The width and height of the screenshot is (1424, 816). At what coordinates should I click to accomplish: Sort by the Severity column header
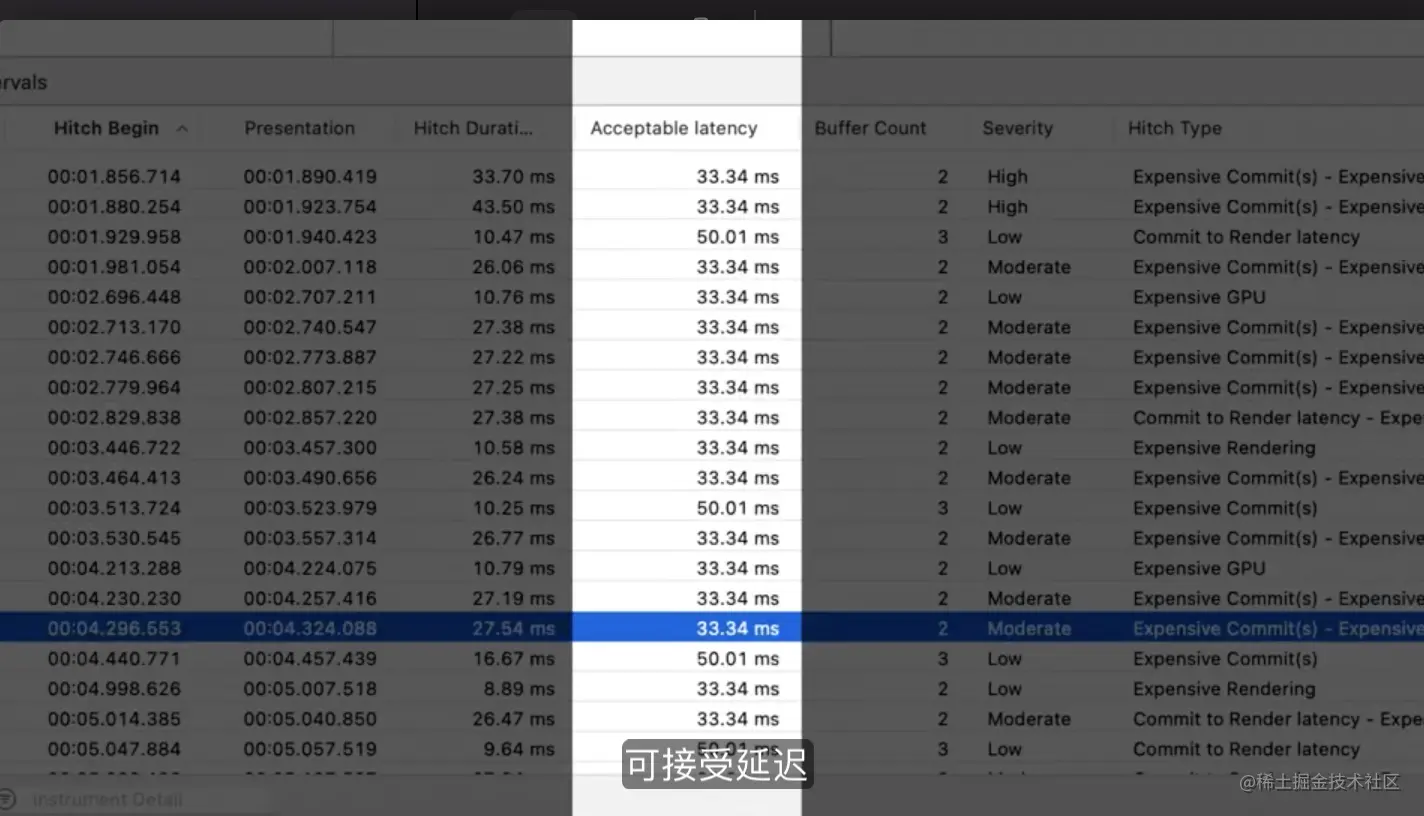coord(1018,128)
